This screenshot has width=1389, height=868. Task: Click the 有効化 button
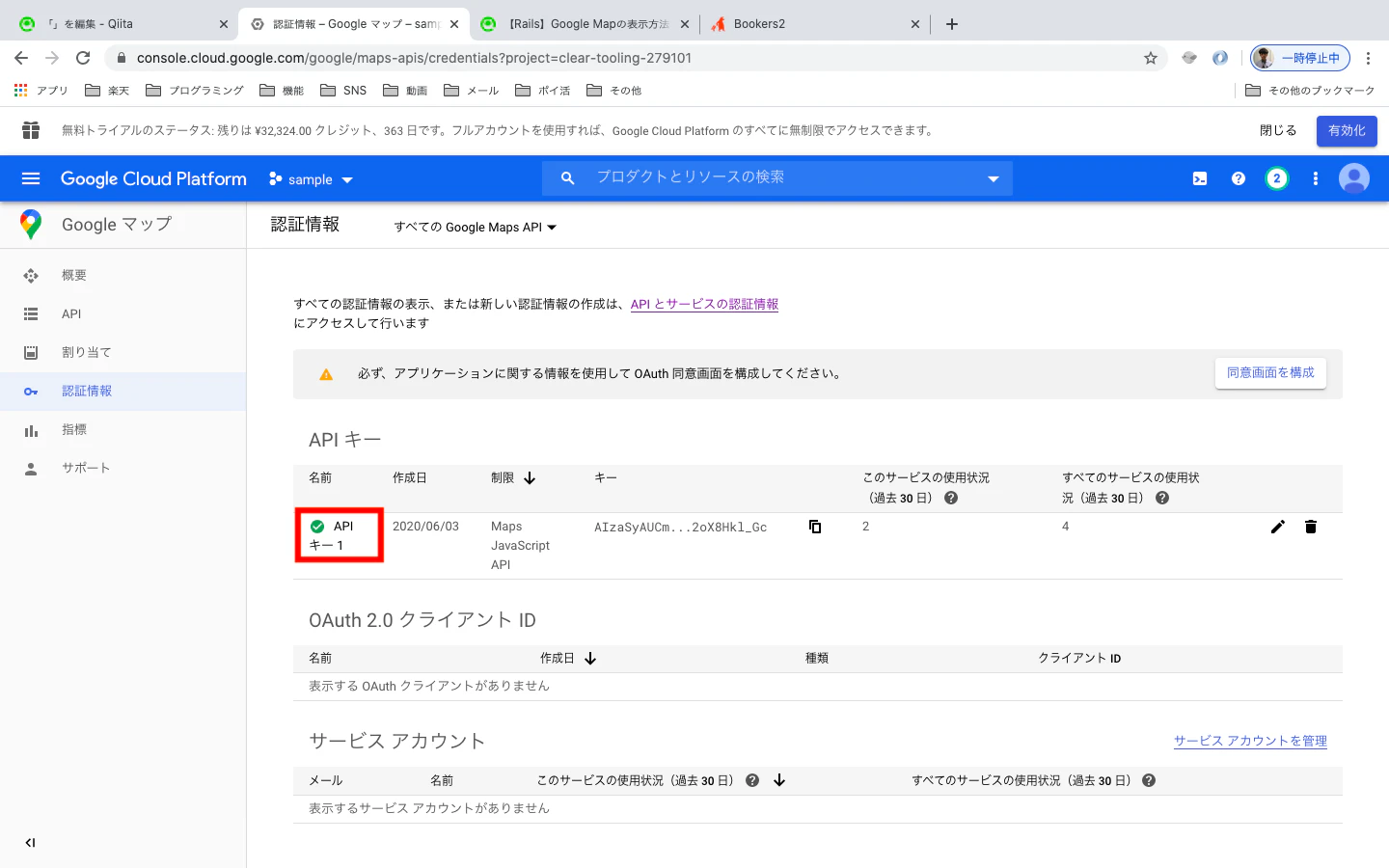click(1347, 130)
